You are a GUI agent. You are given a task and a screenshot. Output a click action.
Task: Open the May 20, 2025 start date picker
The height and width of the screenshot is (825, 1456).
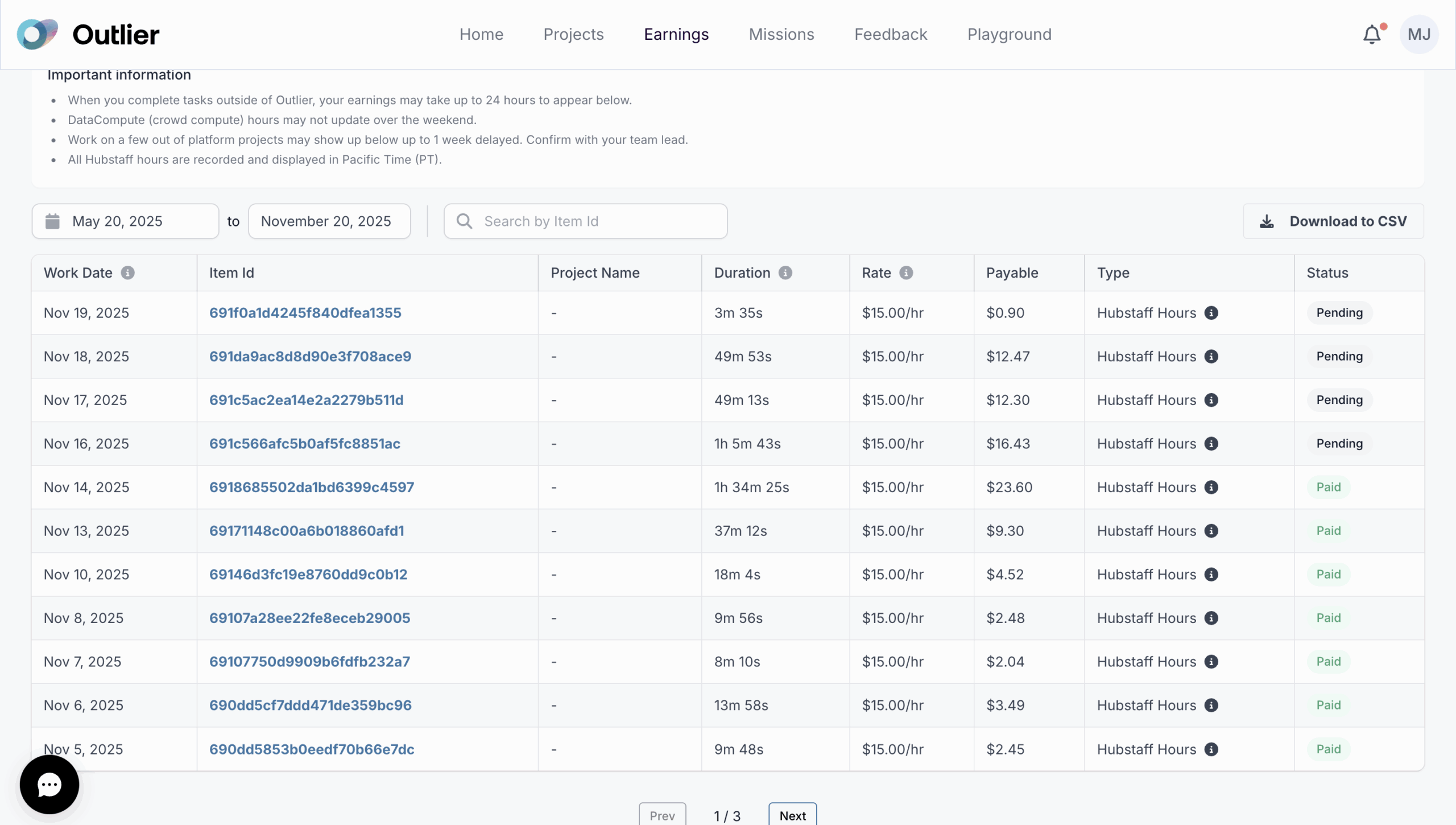(x=125, y=221)
